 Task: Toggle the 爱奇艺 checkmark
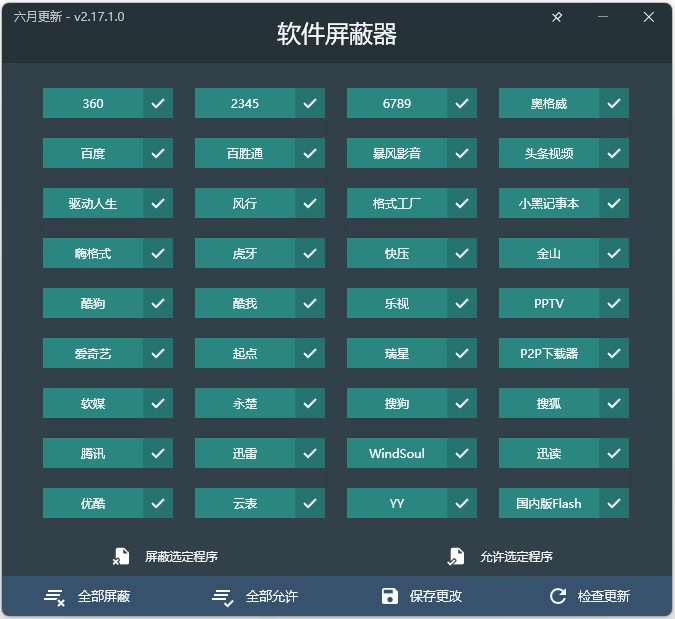coord(158,353)
